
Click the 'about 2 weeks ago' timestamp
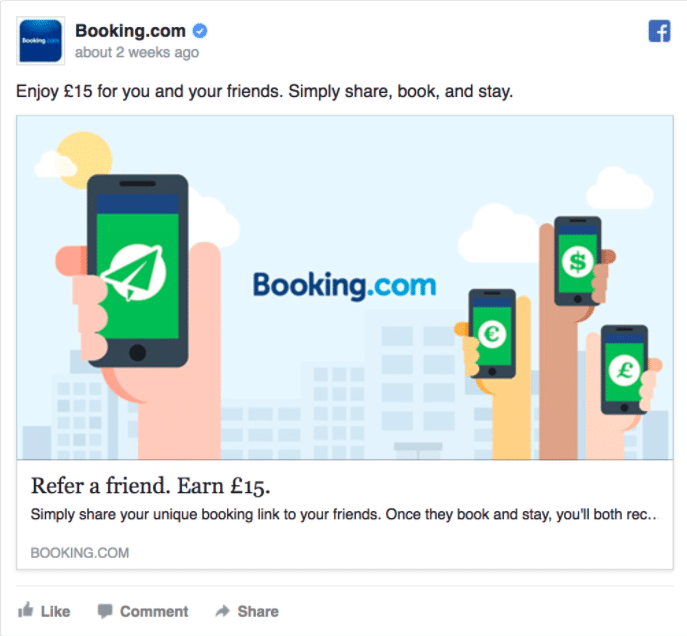pyautogui.click(x=137, y=53)
